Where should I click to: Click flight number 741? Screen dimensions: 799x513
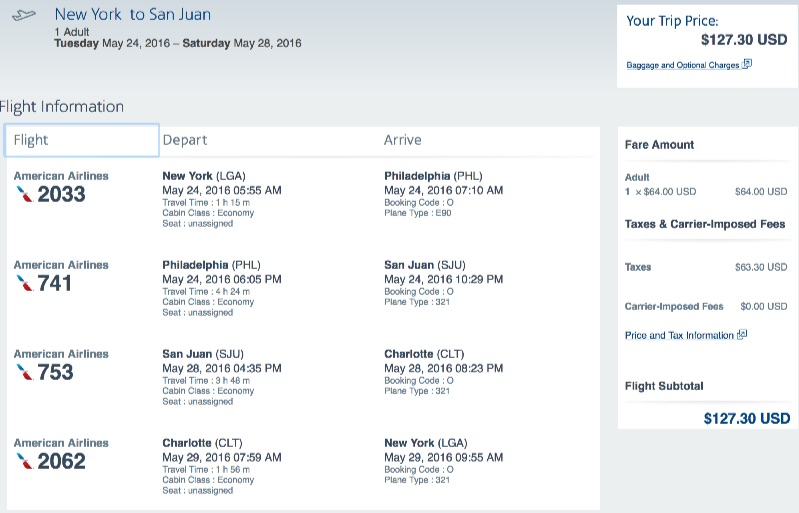55,283
